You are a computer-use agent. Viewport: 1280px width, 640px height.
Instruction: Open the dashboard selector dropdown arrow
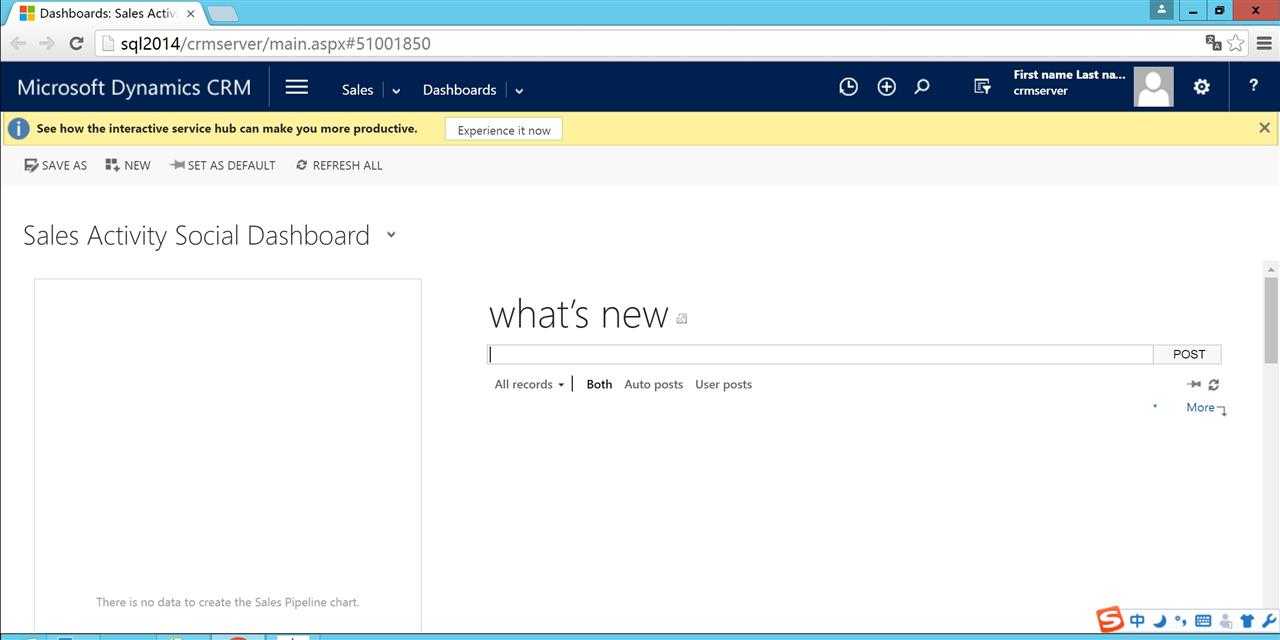(391, 235)
